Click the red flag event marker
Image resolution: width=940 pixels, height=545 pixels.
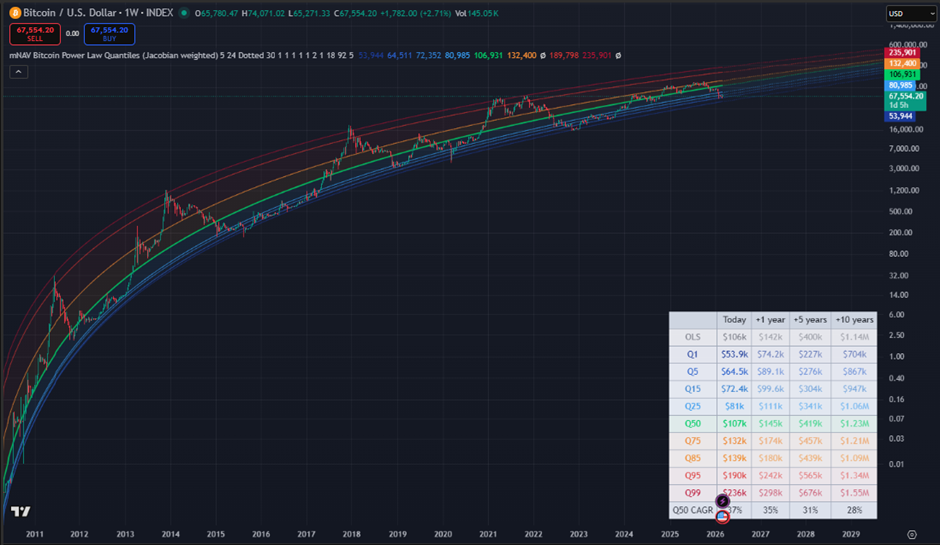[722, 515]
